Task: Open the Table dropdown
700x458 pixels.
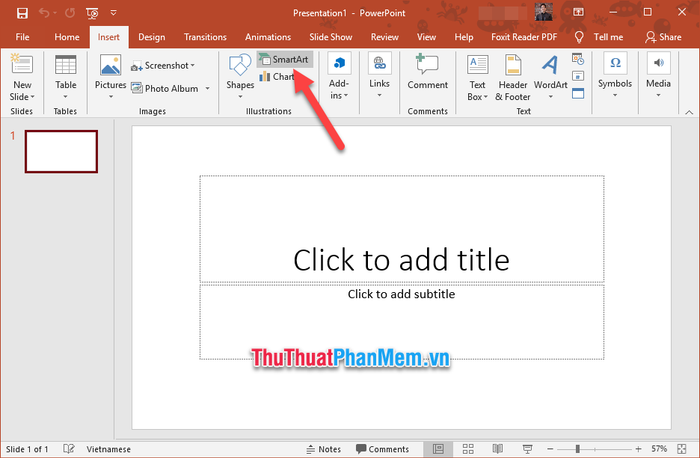Action: tap(66, 73)
